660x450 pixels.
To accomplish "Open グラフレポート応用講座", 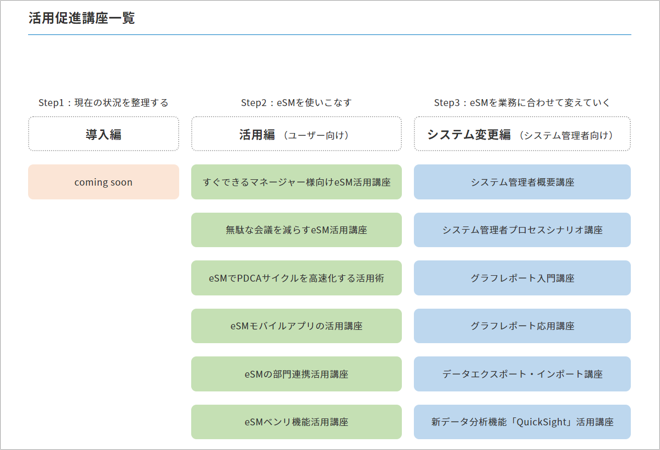I will click(522, 326).
